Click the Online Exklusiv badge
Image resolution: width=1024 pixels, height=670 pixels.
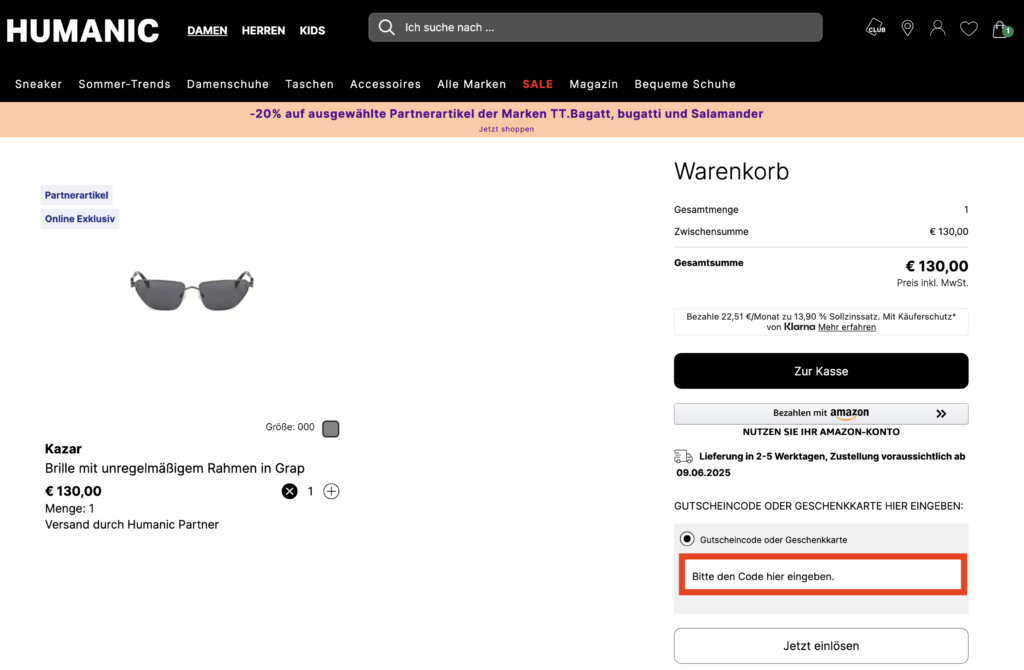coord(80,219)
